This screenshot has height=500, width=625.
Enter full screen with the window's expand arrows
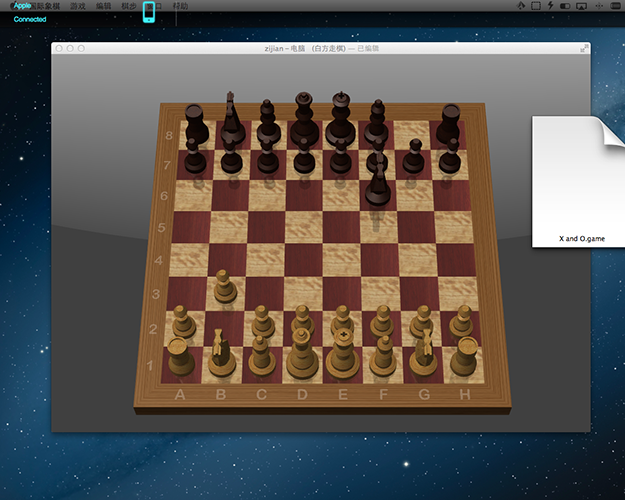click(x=584, y=48)
